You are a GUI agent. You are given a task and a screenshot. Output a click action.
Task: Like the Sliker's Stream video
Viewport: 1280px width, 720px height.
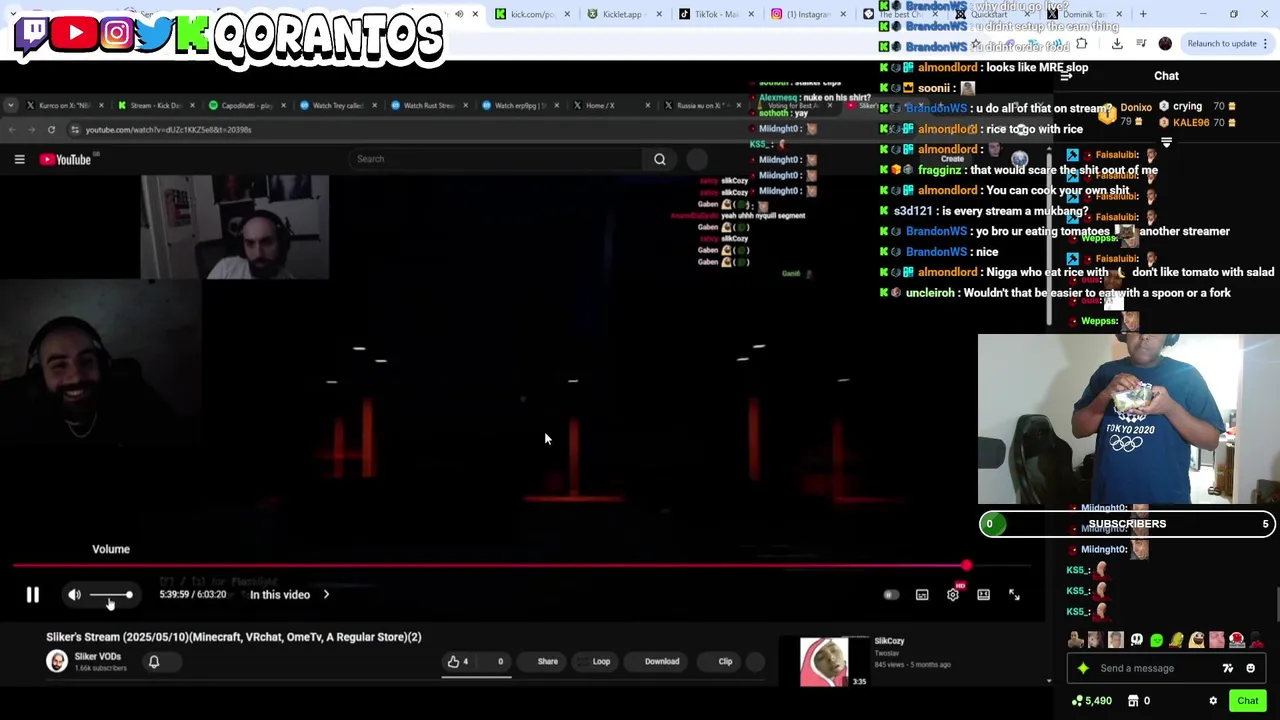click(x=459, y=661)
